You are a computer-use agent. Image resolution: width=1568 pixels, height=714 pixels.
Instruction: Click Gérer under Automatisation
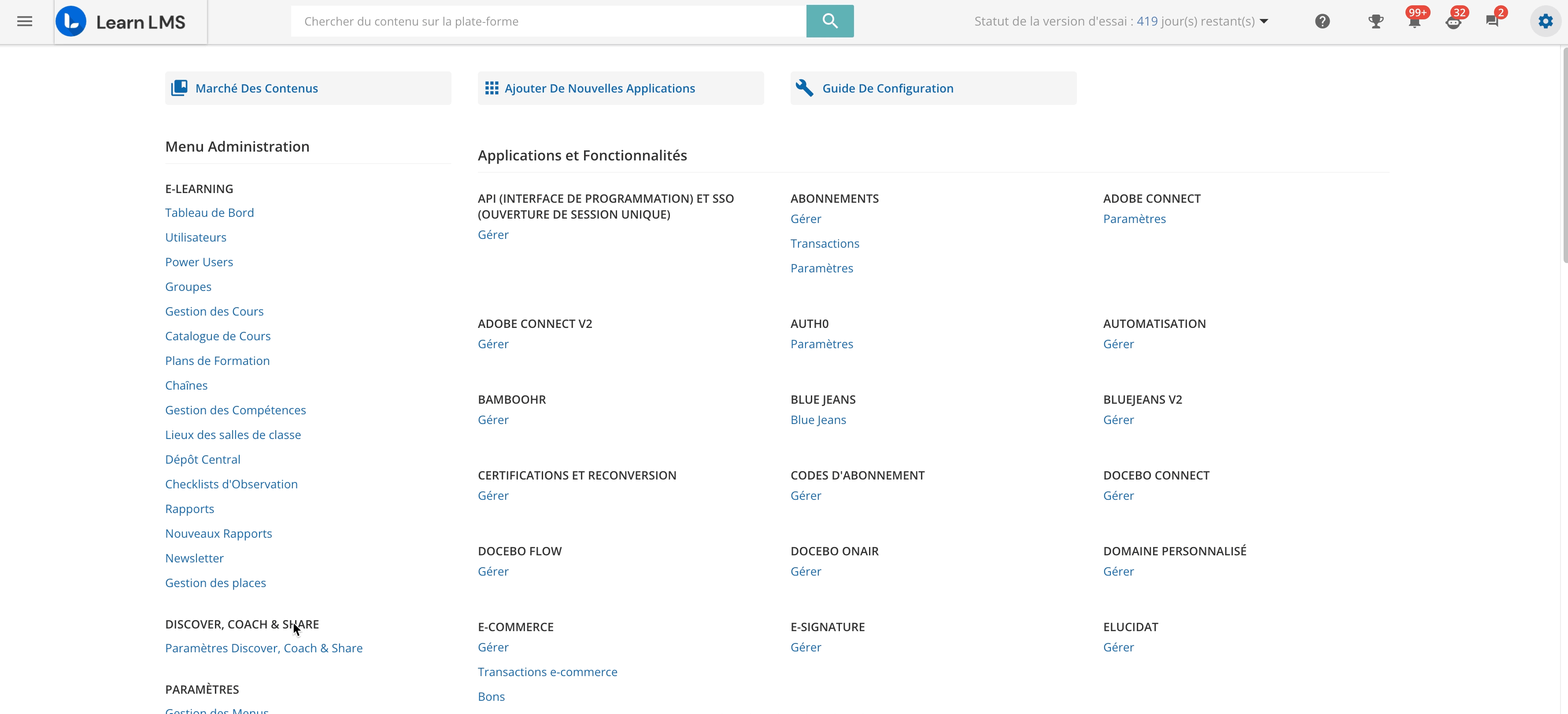point(1119,344)
